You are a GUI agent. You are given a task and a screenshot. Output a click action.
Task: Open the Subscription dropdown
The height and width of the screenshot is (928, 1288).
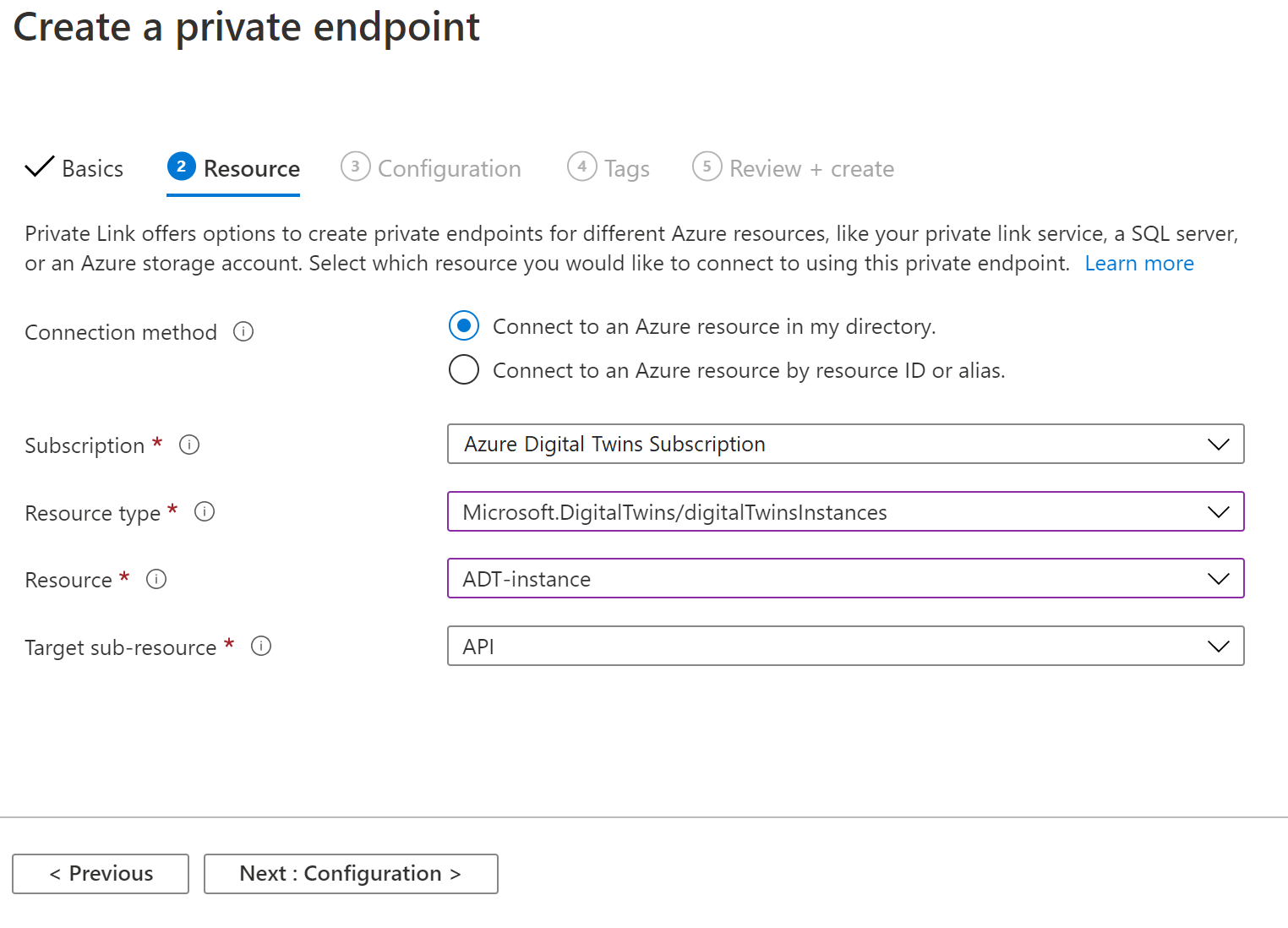click(846, 444)
